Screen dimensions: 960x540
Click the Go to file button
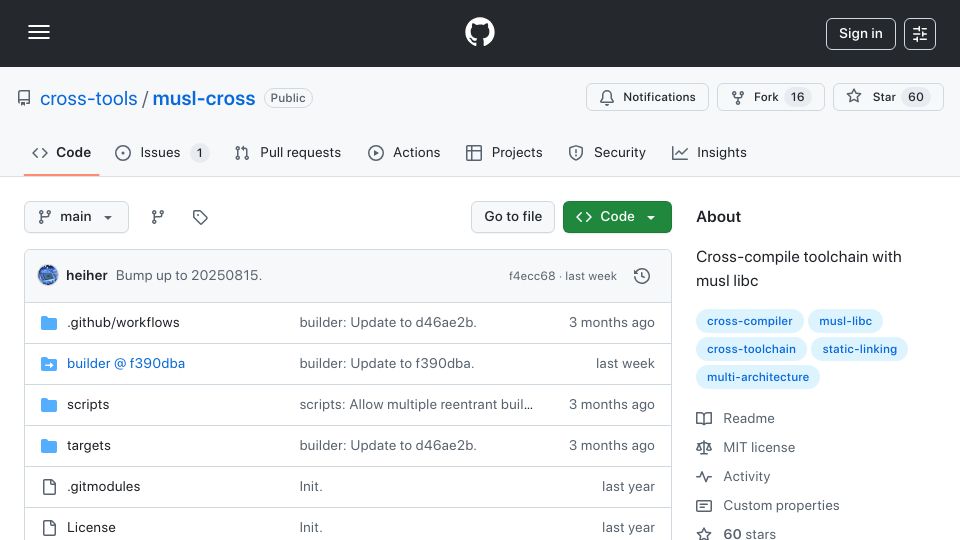pyautogui.click(x=513, y=217)
